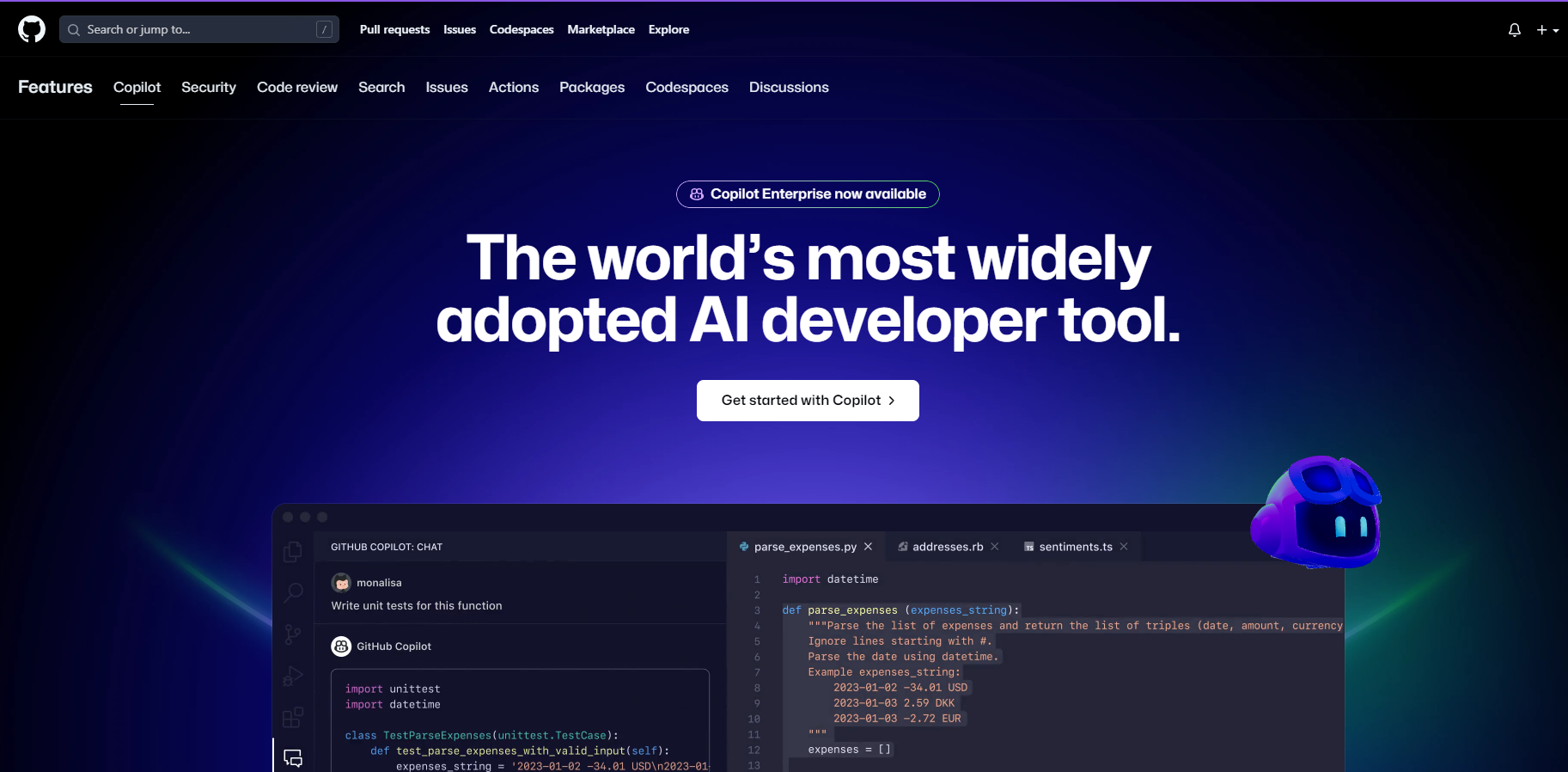1568x772 pixels.
Task: Open the notifications bell
Action: click(x=1515, y=30)
